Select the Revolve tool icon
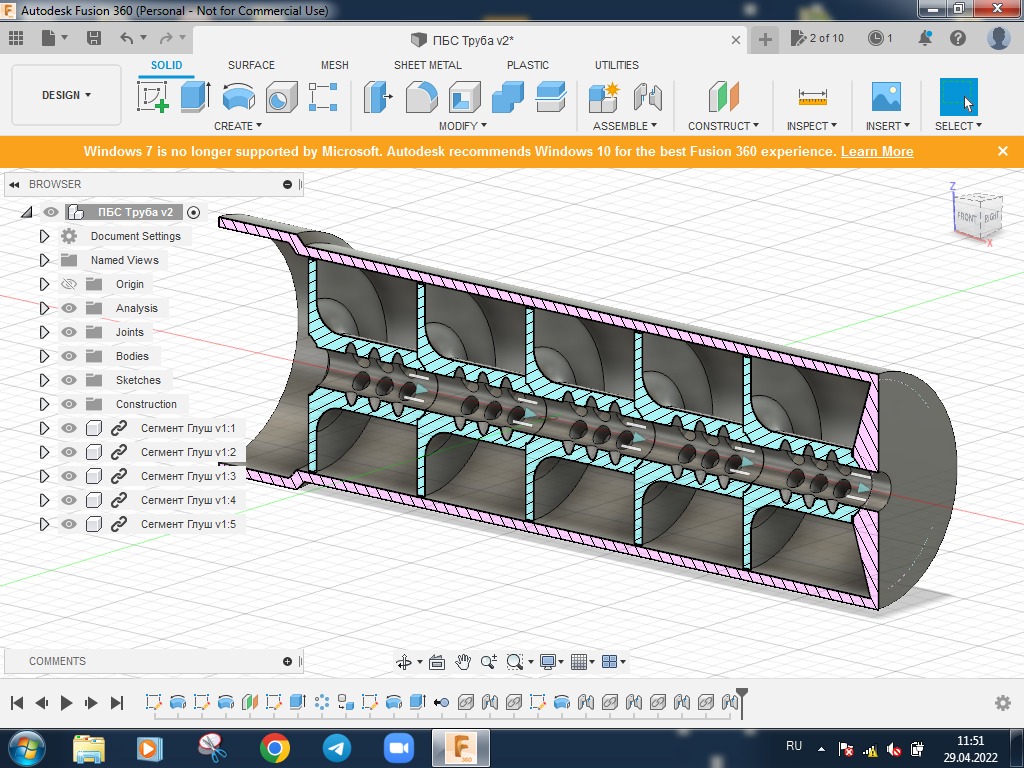This screenshot has width=1024, height=768. coord(238,97)
